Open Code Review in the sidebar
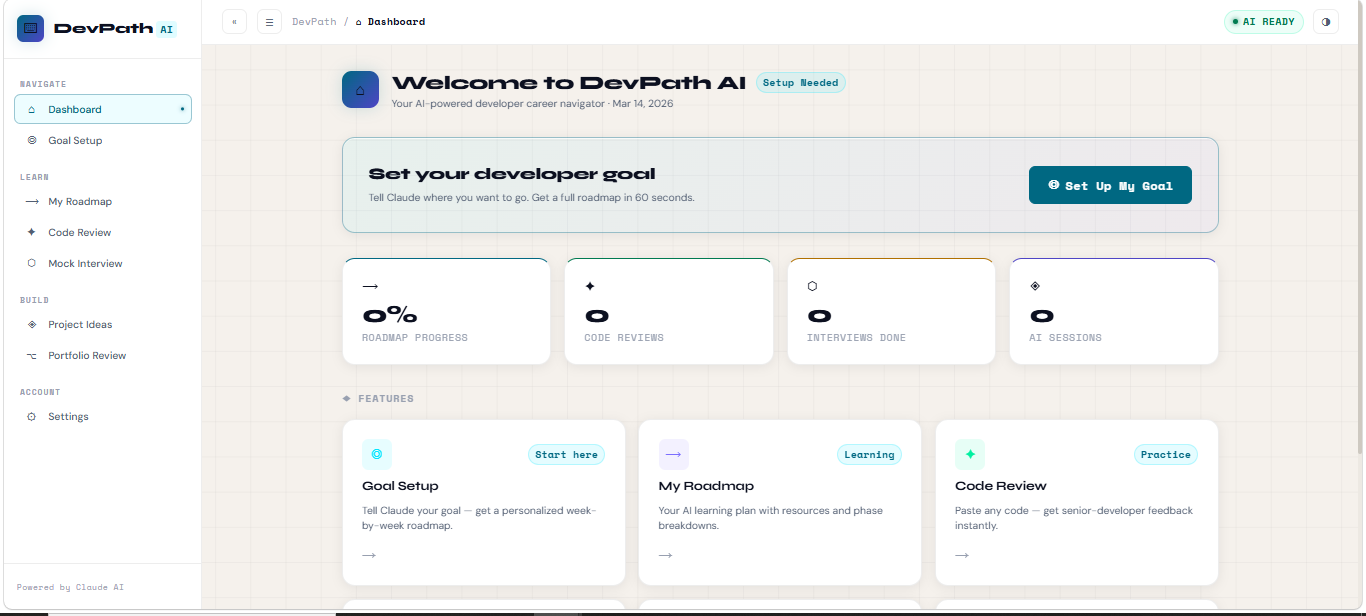Screen dimensions: 1366x616 [x=102, y=233]
